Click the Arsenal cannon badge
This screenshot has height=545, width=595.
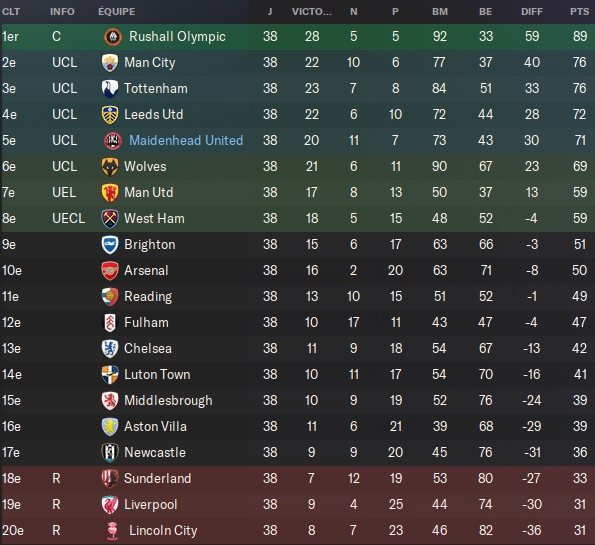pyautogui.click(x=110, y=271)
